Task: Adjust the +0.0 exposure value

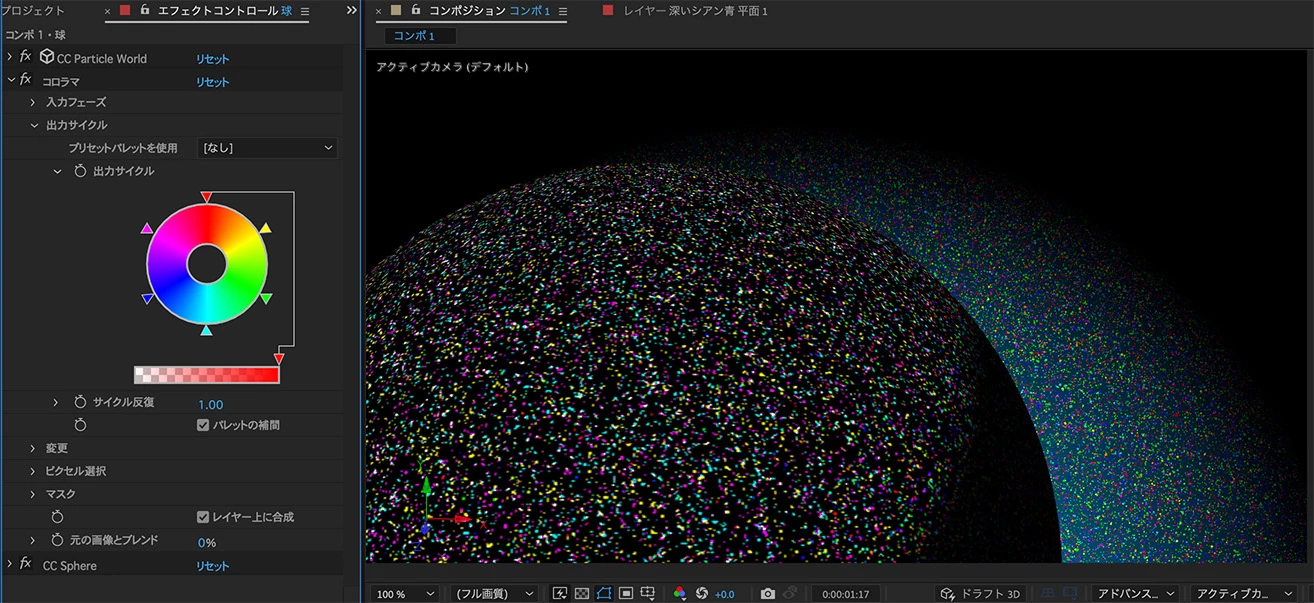Action: click(724, 595)
